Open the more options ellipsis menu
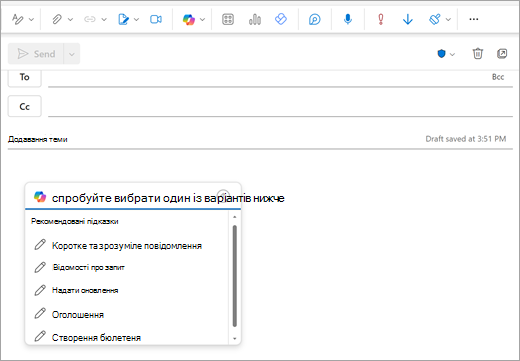Viewport: 520px width, 361px height. pos(474,19)
